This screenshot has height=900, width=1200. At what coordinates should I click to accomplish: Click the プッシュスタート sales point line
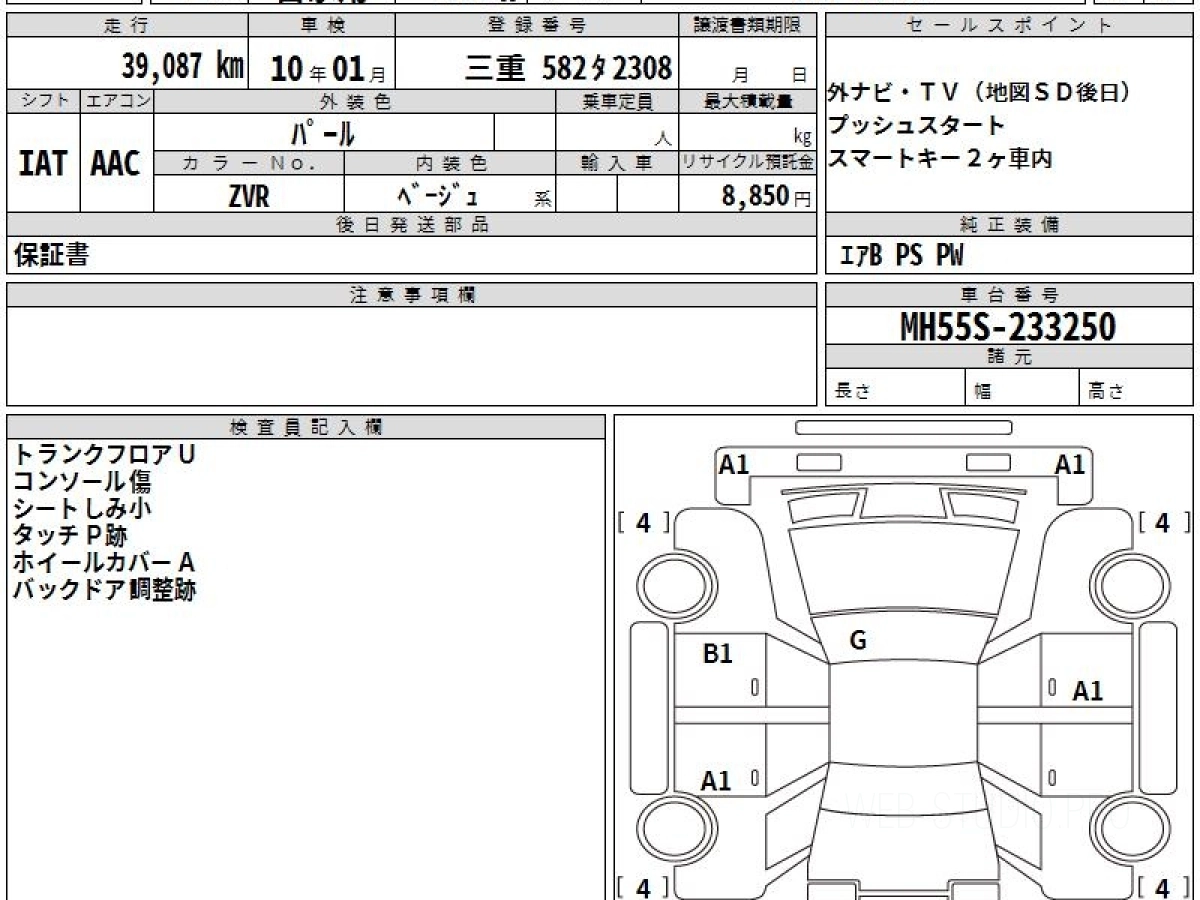coord(916,126)
